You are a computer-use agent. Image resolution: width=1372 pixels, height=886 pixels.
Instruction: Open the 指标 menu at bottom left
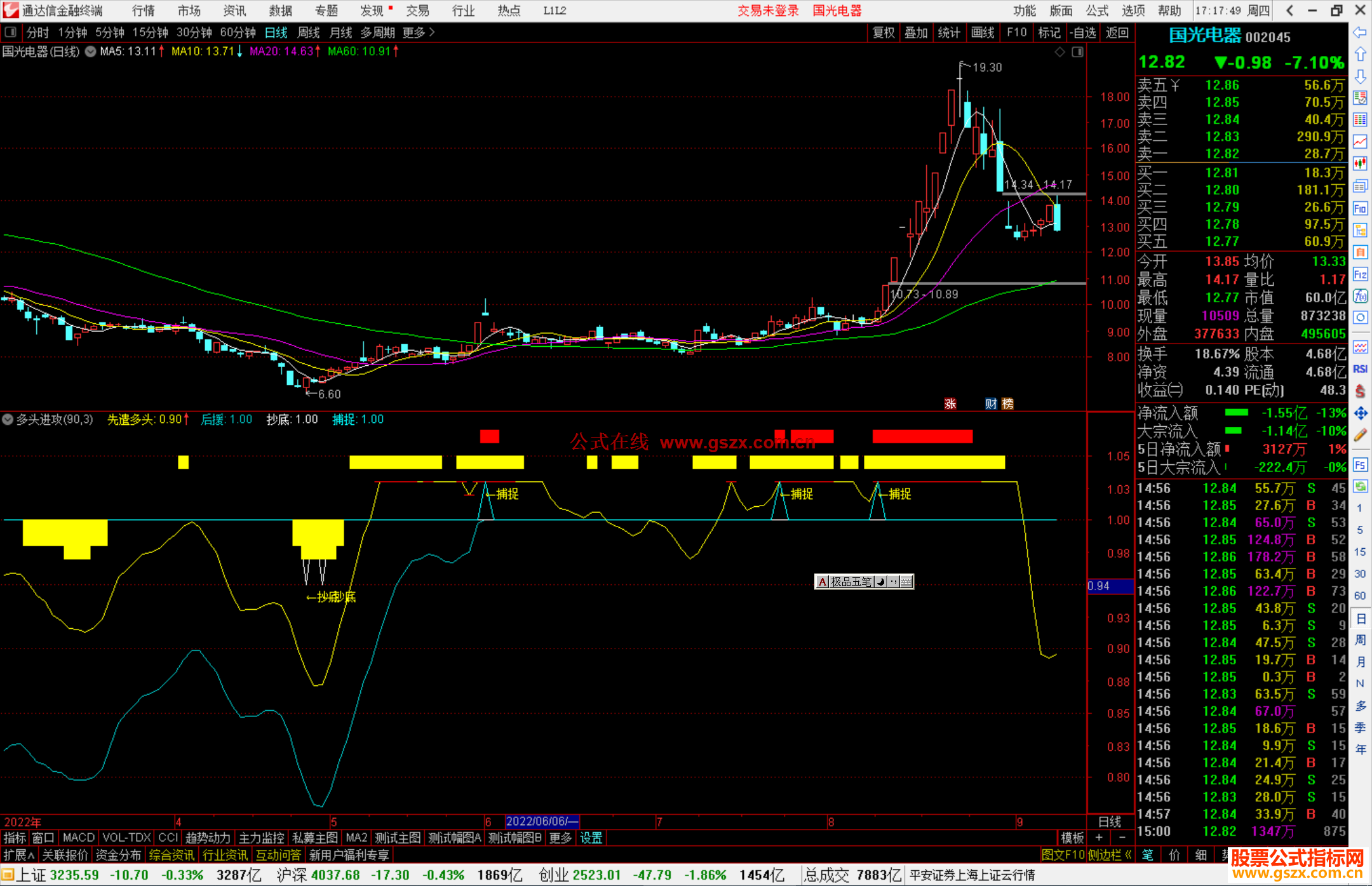click(15, 838)
